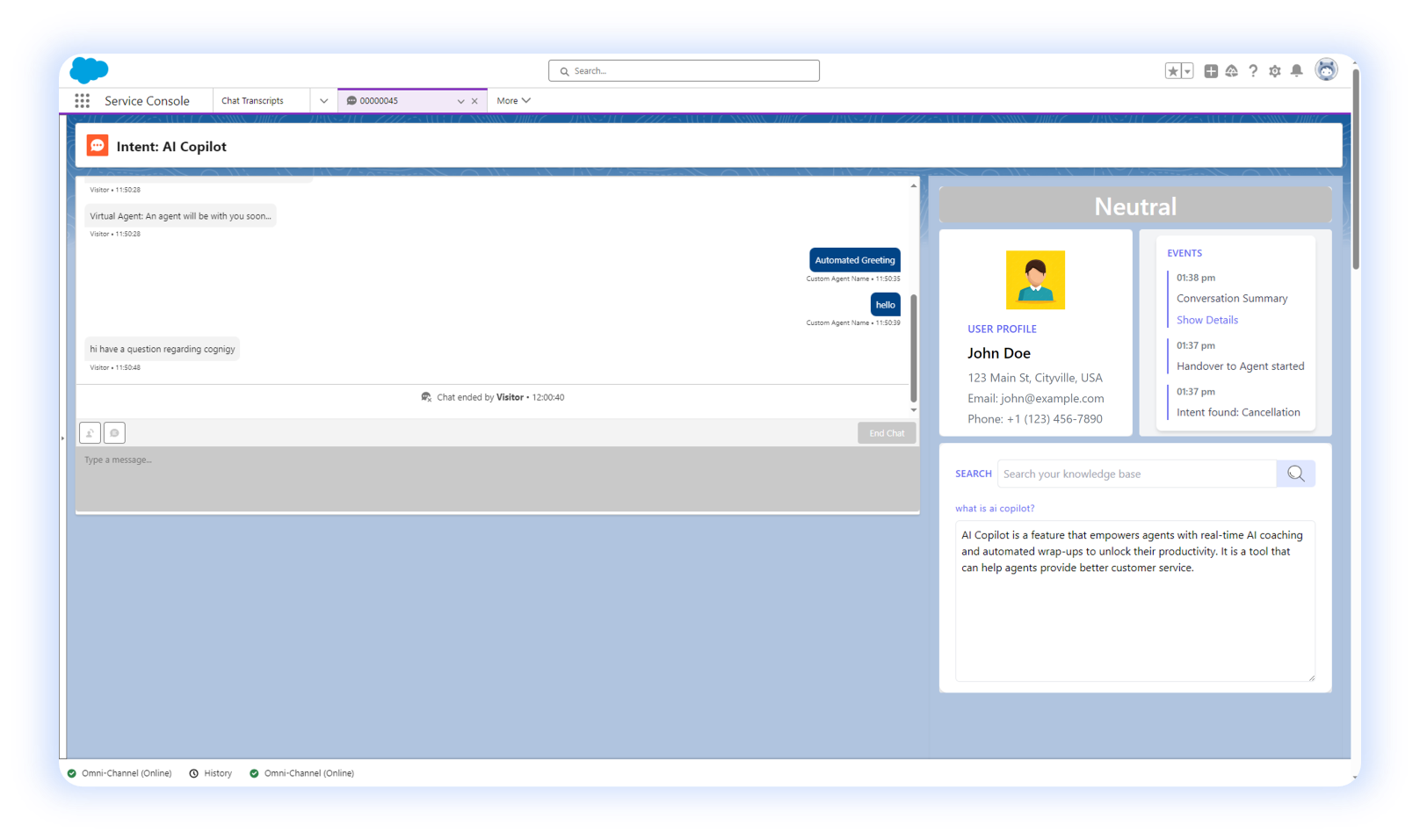1420x840 pixels.
Task: Click the knowledge base search field
Action: (1137, 474)
